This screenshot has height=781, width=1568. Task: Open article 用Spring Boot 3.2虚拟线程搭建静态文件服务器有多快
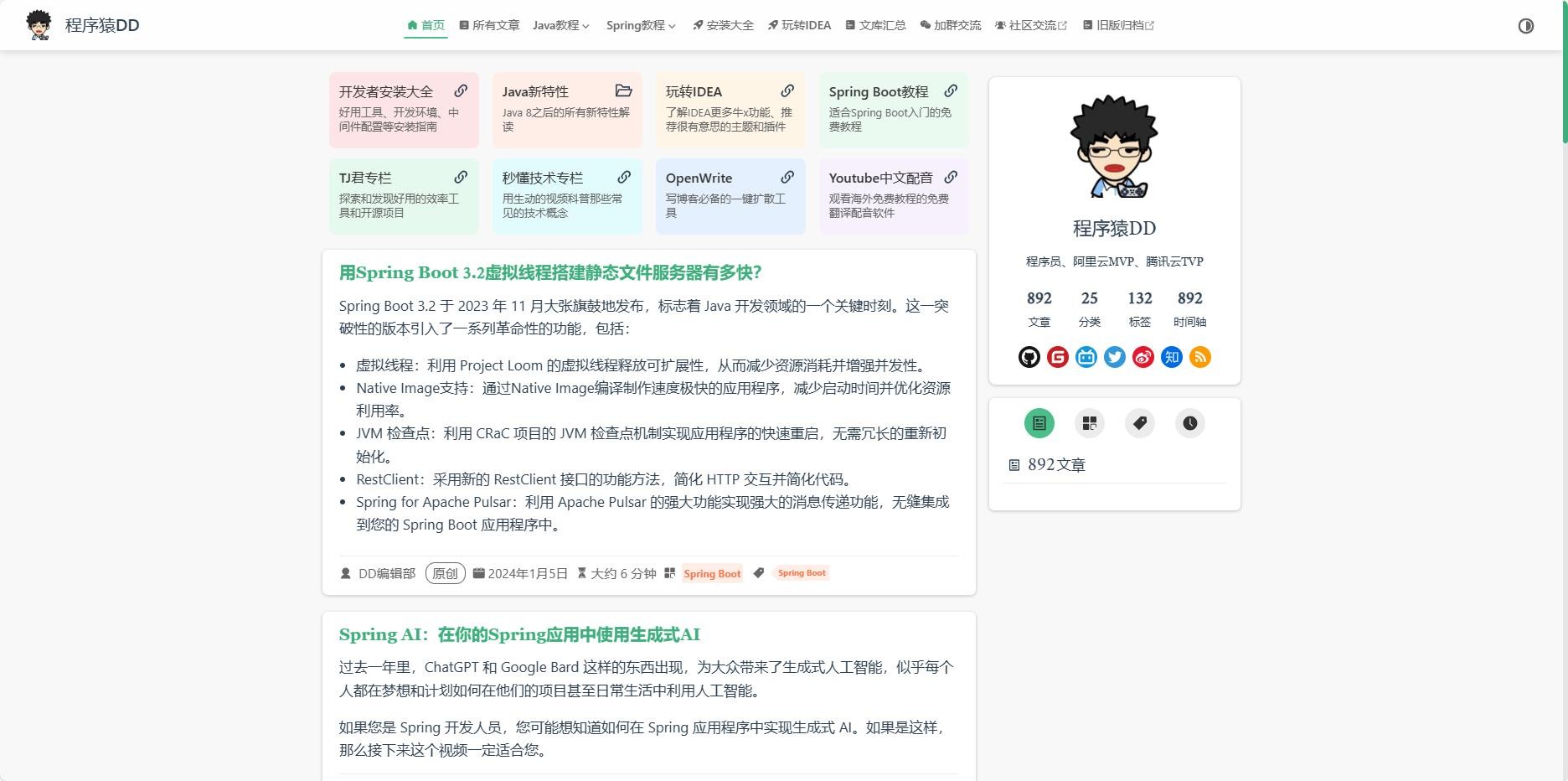[550, 272]
